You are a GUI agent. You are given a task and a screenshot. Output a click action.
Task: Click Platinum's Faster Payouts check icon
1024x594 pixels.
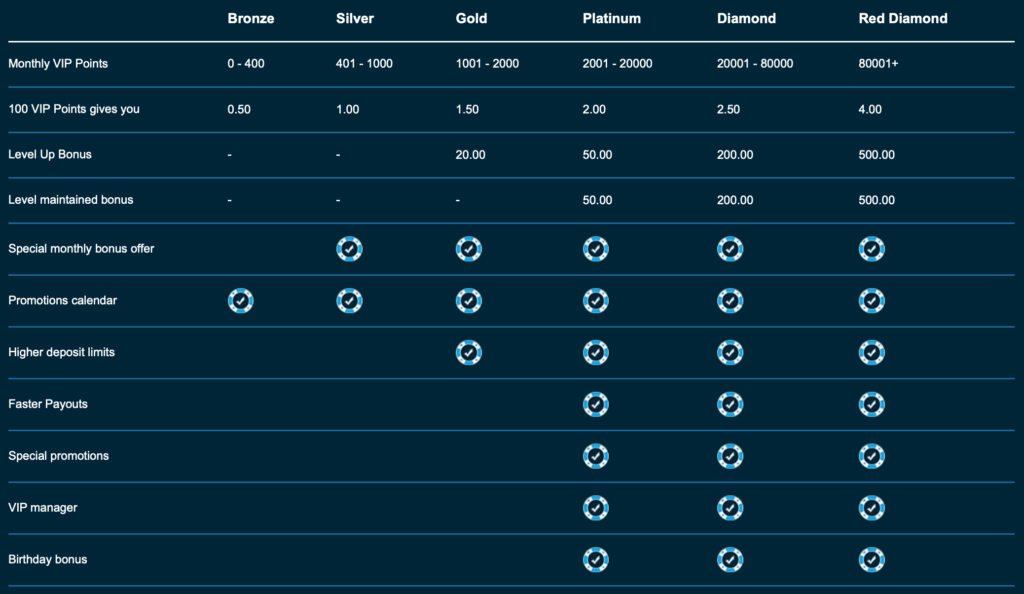[596, 404]
